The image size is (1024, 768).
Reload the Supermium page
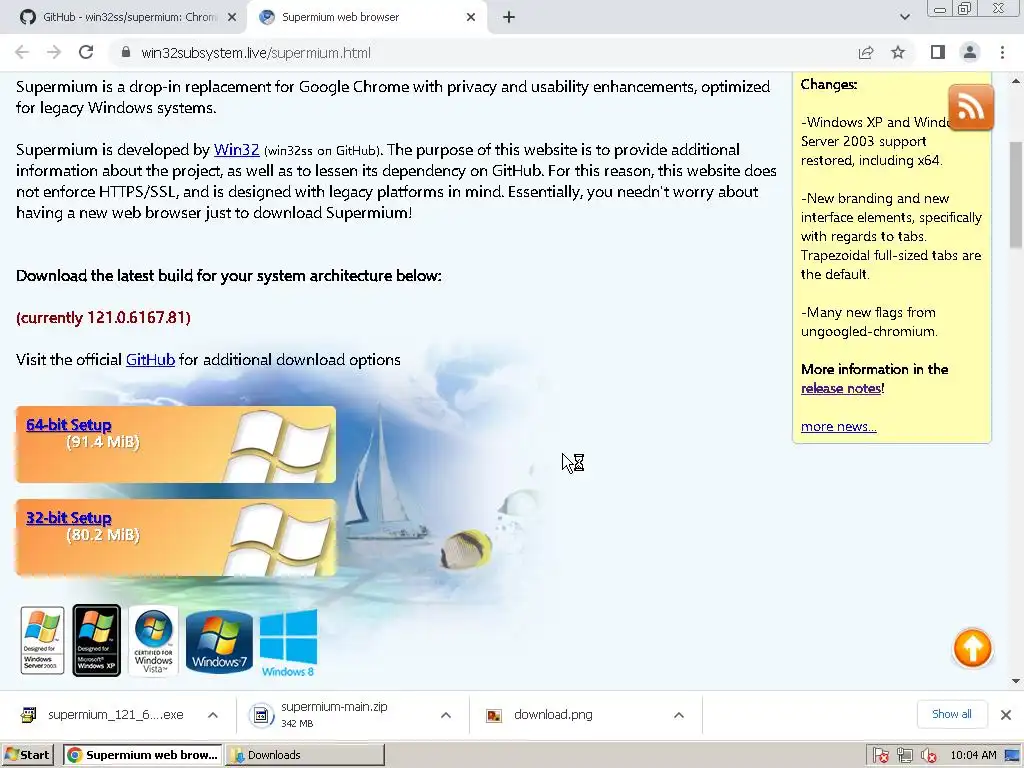tap(86, 52)
